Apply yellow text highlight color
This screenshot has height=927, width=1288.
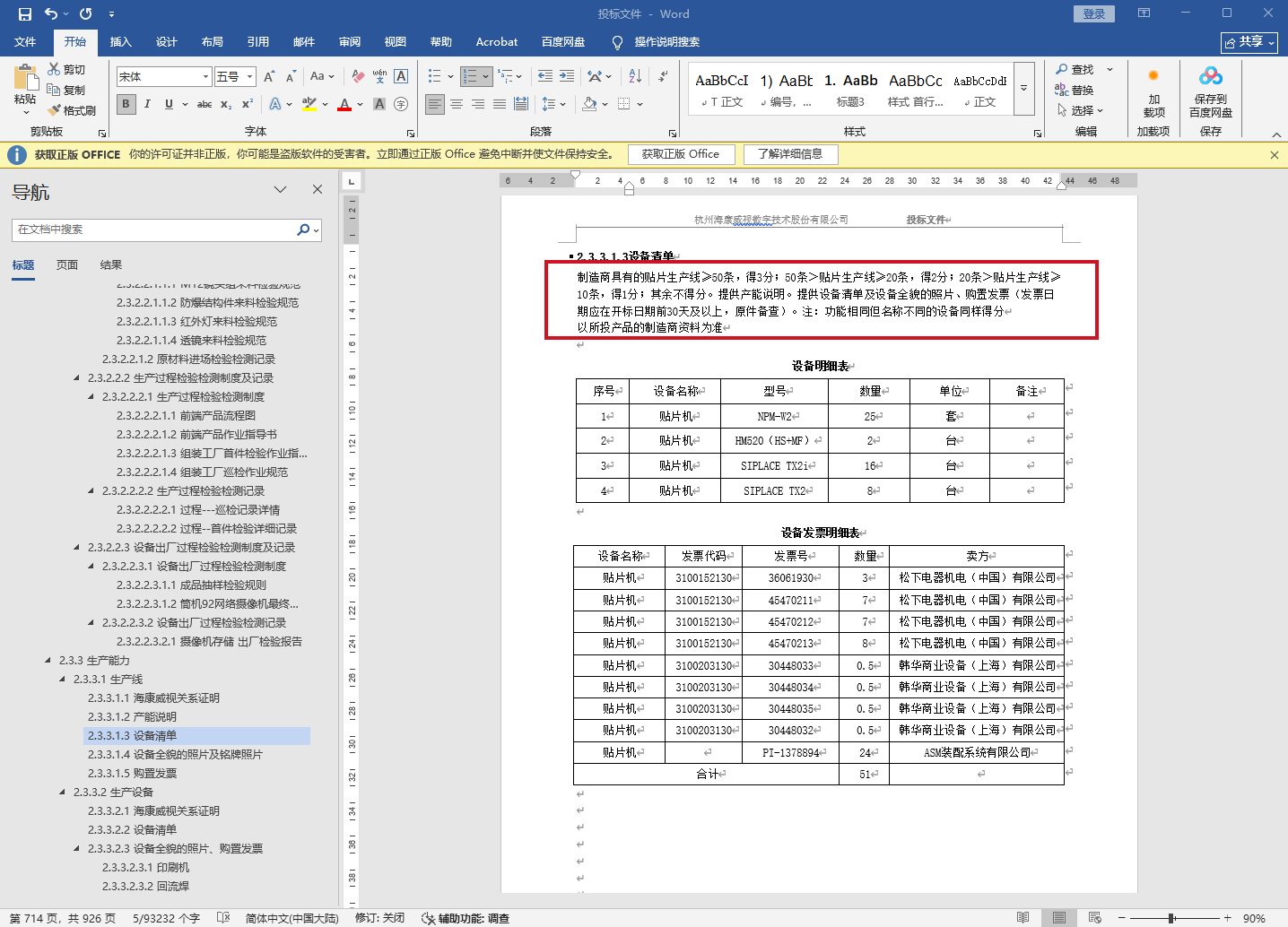(x=309, y=104)
